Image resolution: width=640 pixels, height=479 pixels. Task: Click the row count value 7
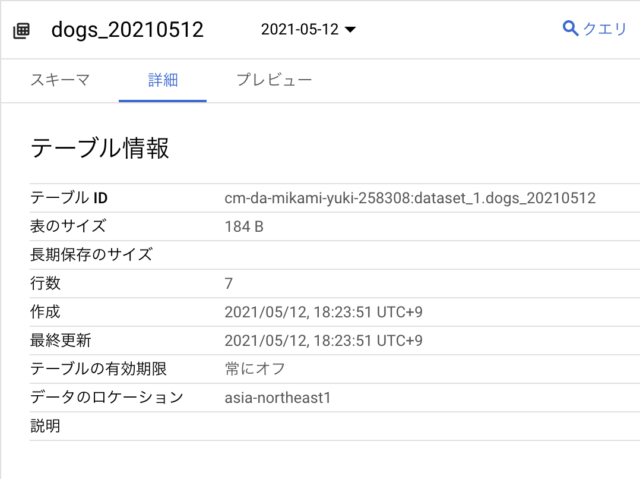(229, 284)
